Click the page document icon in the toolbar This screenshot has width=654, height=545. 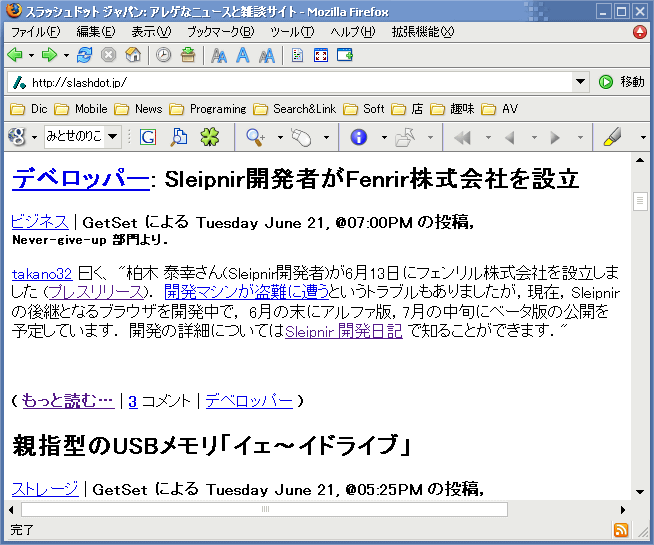pyautogui.click(x=297, y=55)
